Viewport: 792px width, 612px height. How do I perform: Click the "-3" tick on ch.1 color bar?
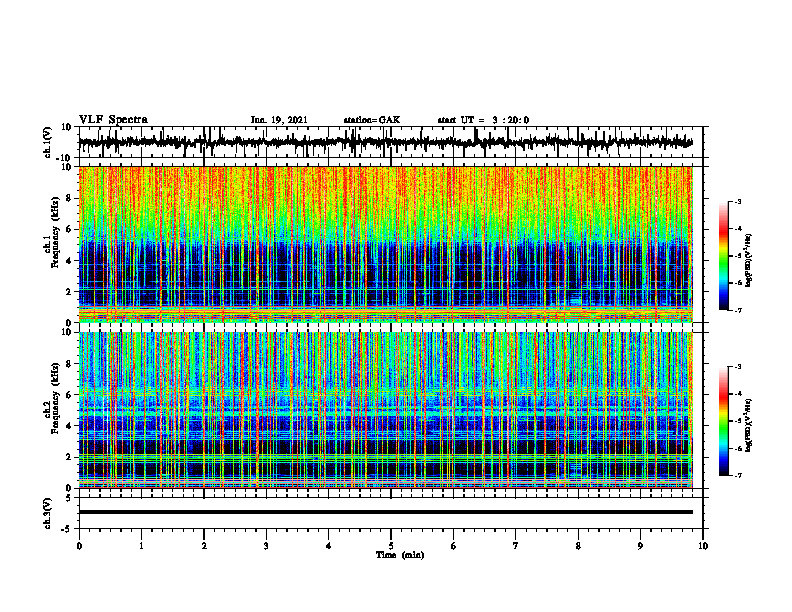coord(738,201)
